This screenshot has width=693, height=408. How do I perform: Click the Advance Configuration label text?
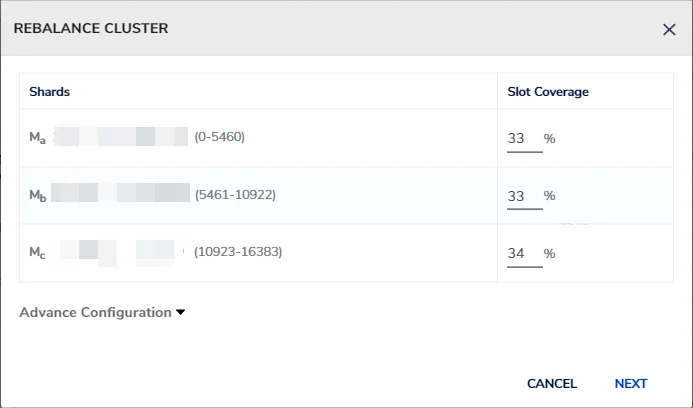tap(95, 312)
